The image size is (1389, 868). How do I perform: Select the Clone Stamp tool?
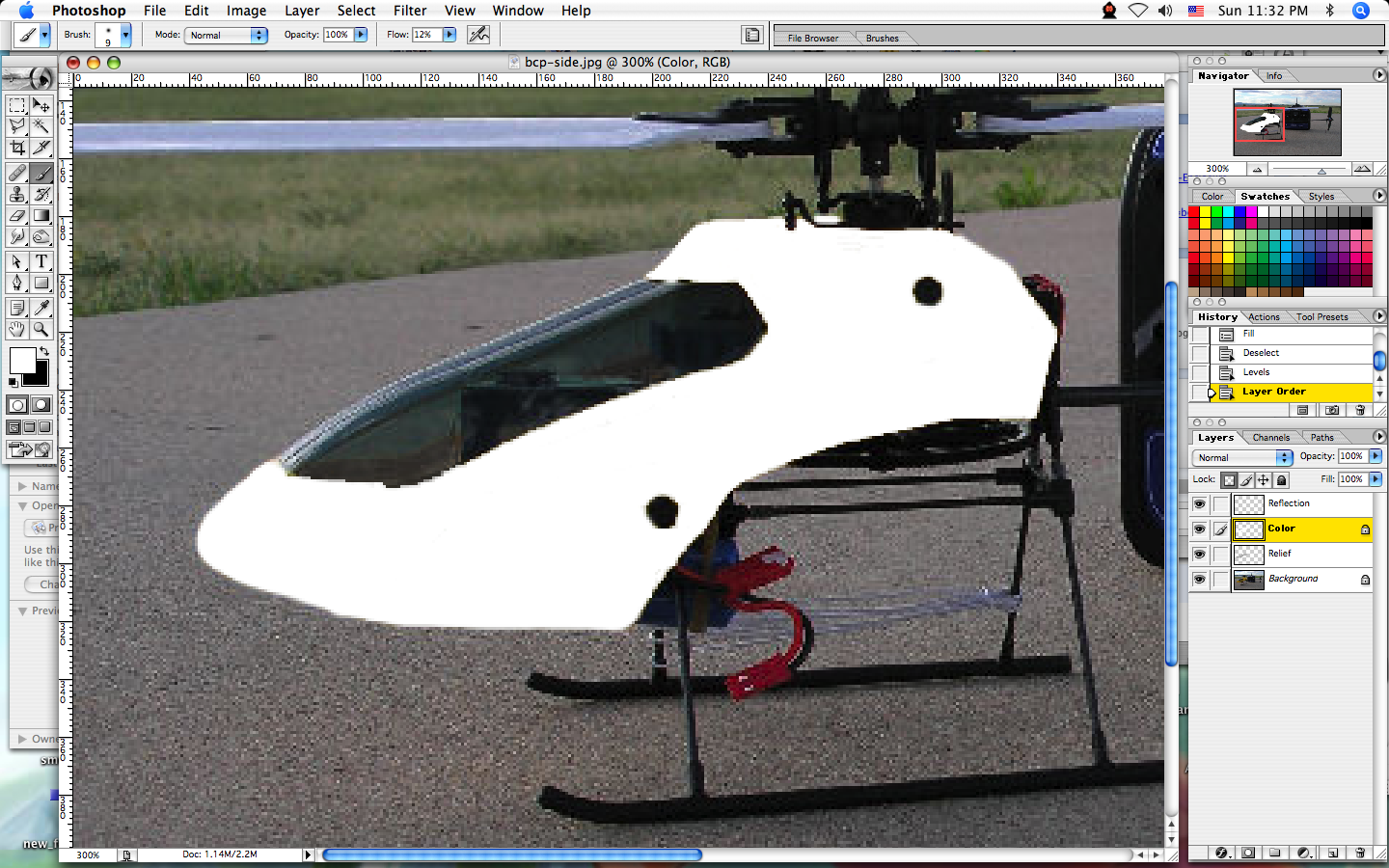pyautogui.click(x=17, y=195)
